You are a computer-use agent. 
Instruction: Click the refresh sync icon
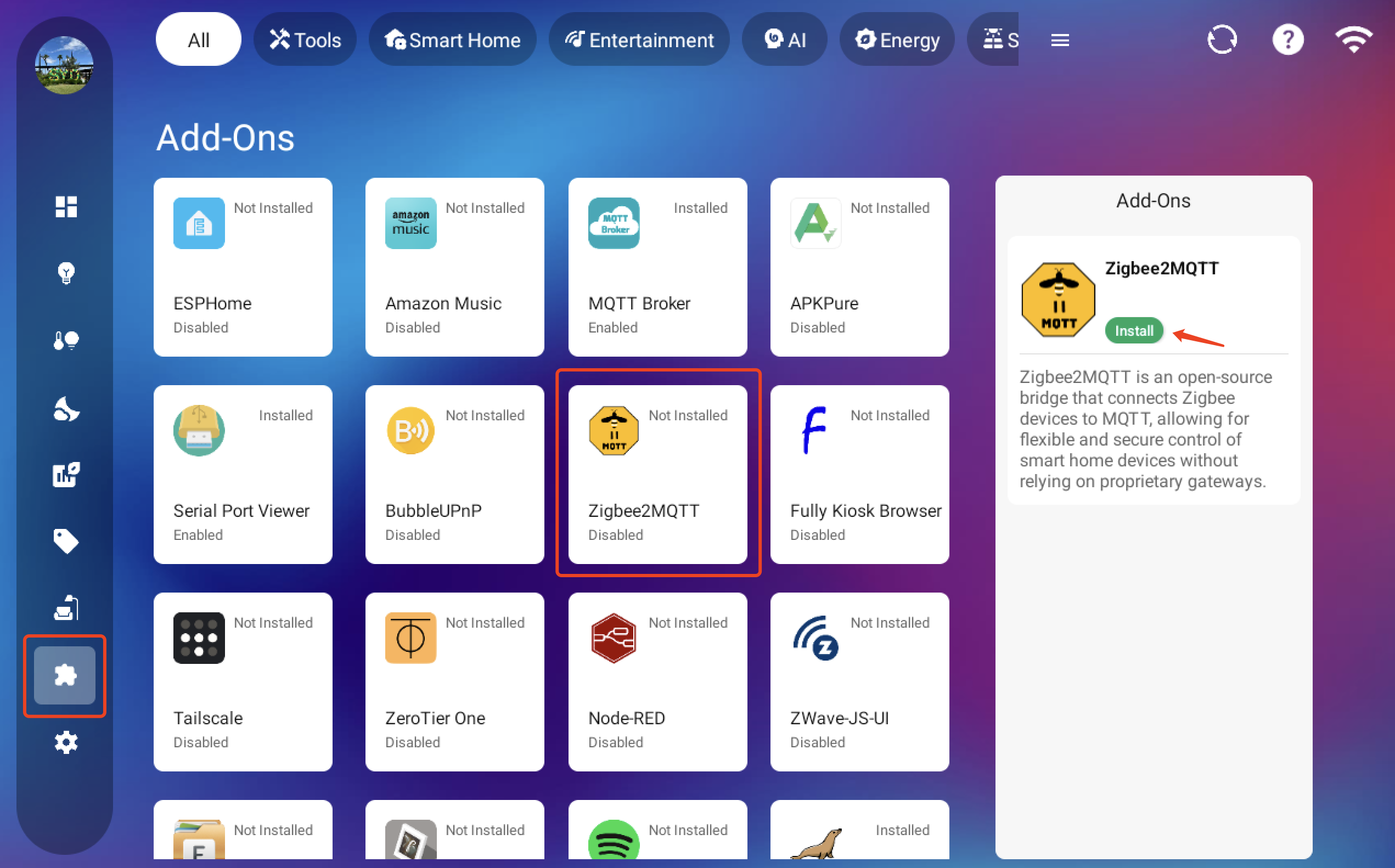1222,40
